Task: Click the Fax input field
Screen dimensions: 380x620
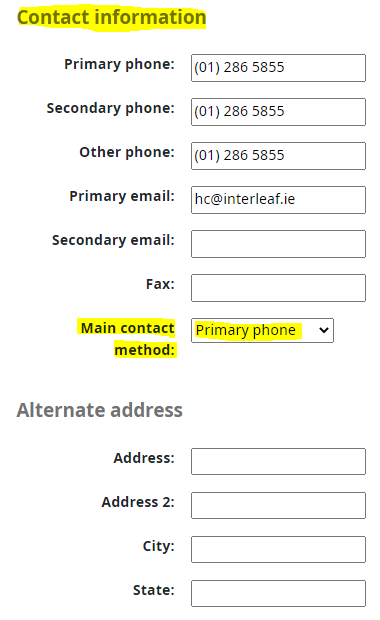Action: [x=278, y=288]
